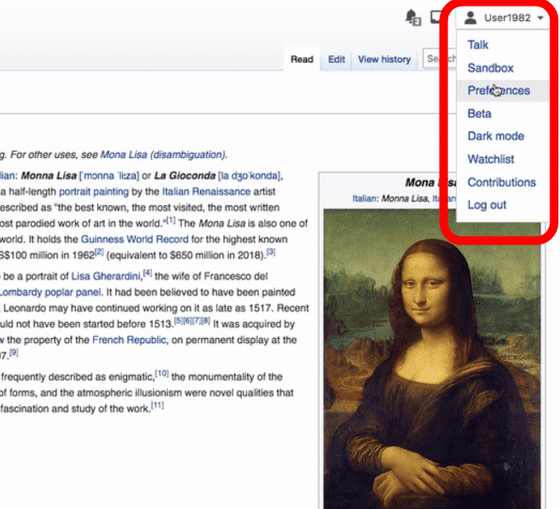
Task: Jump to citation reference [11]
Action: pyautogui.click(x=157, y=405)
